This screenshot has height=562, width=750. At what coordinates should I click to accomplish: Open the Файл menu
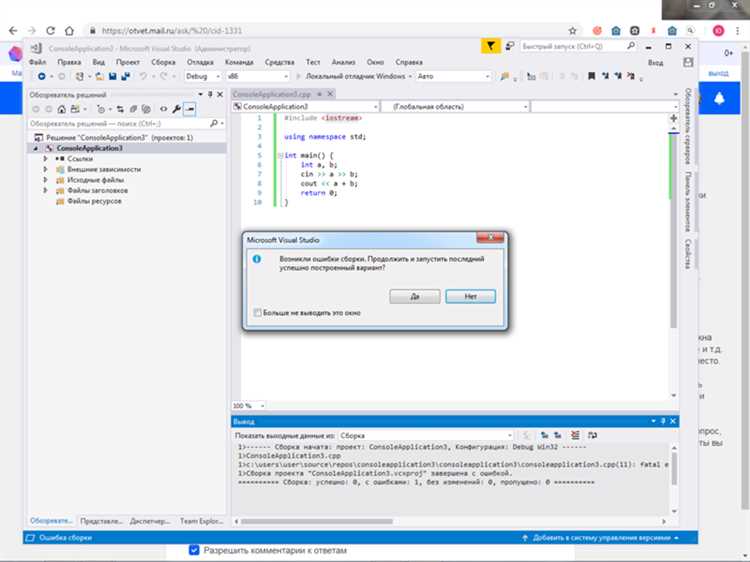(37, 62)
